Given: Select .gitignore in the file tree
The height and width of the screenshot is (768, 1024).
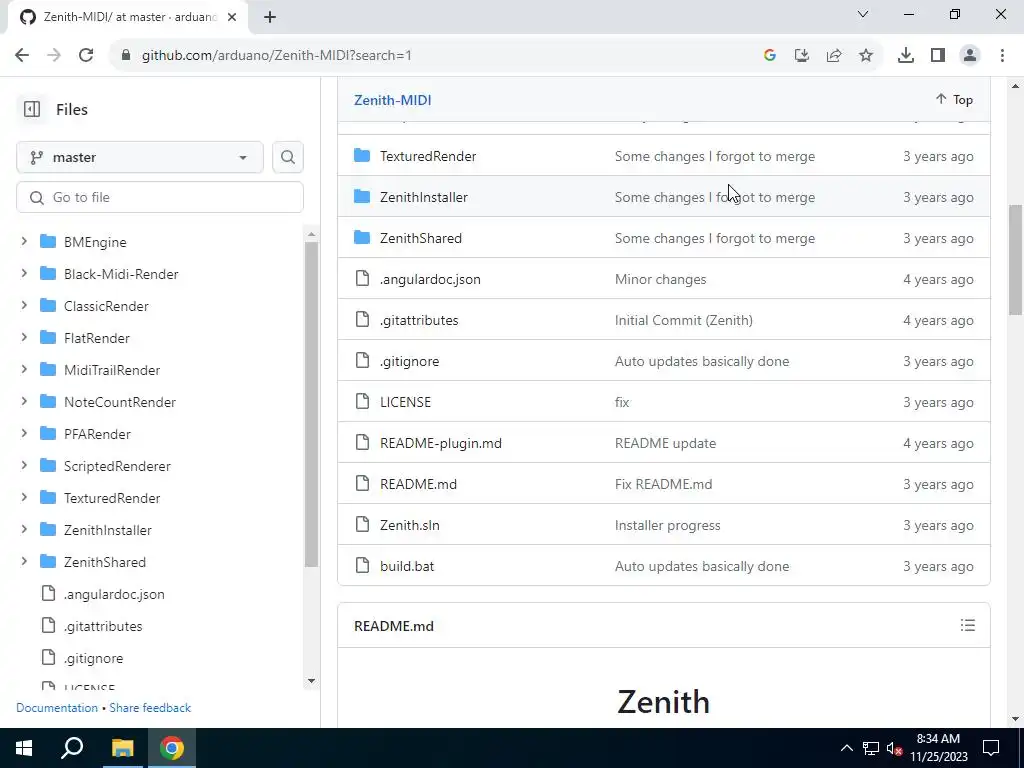Looking at the screenshot, I should tap(93, 658).
